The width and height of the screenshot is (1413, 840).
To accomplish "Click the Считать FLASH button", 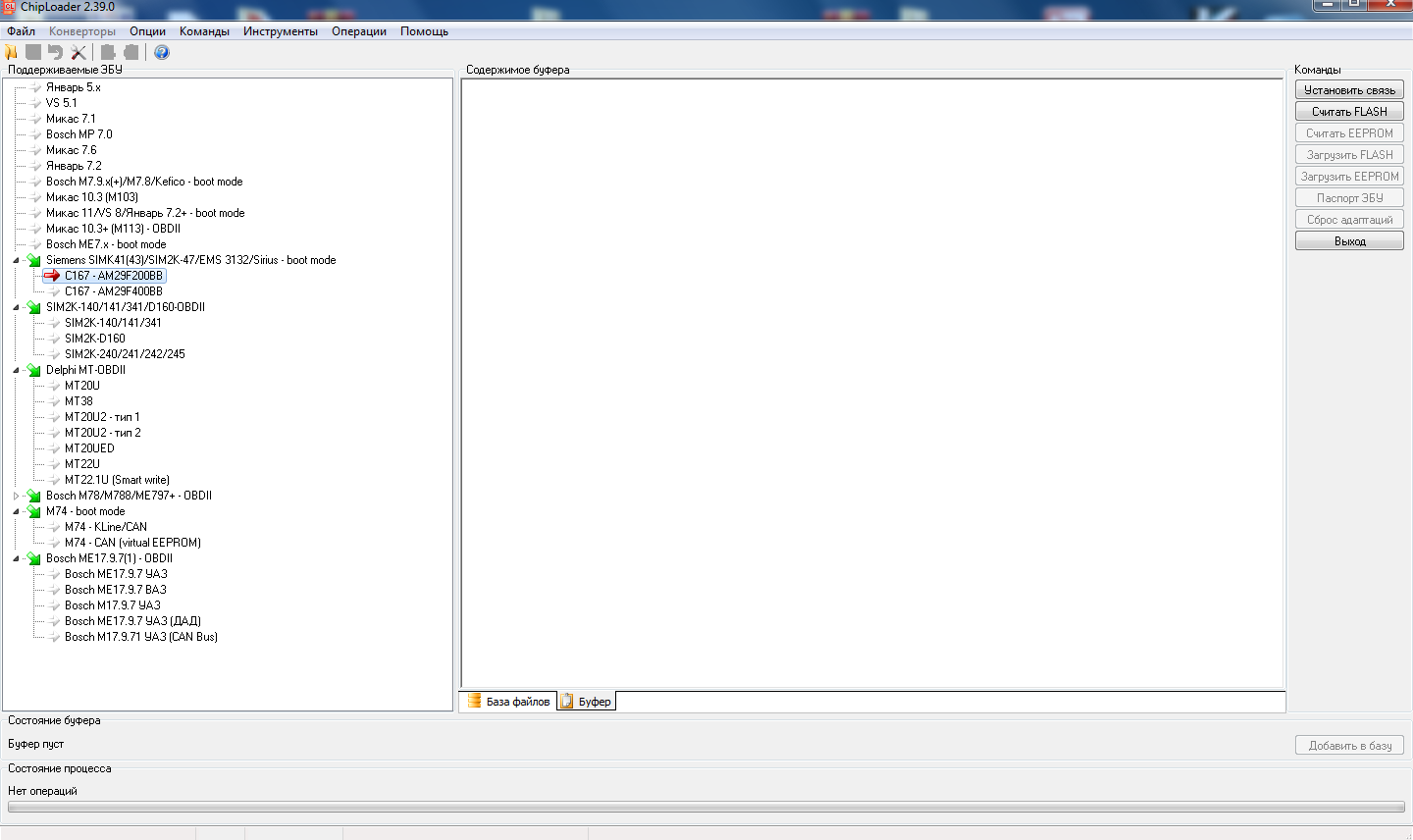I will (1349, 112).
